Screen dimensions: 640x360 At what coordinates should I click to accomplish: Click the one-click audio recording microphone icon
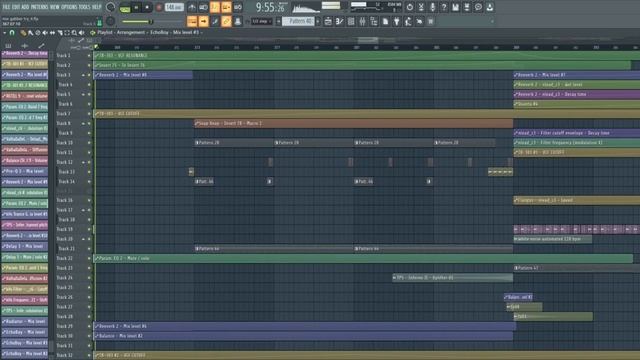[x=433, y=7]
